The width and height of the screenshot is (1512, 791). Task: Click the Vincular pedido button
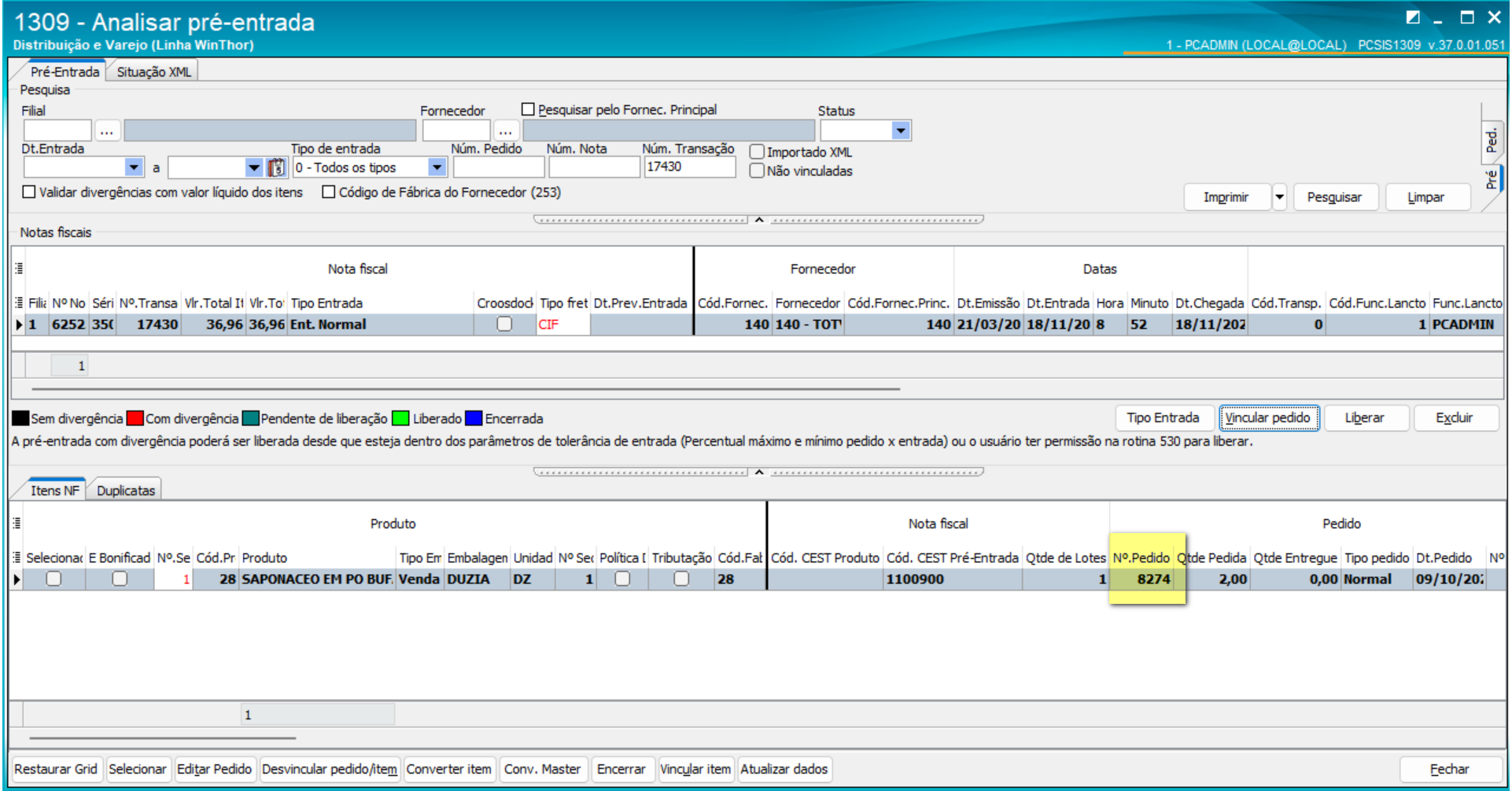click(1268, 418)
